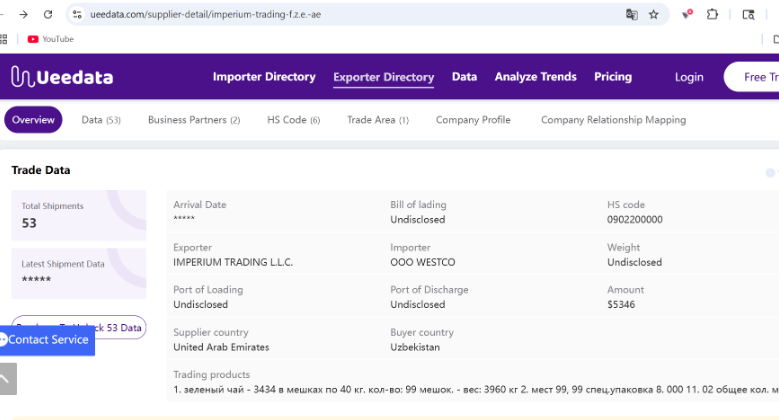Switch to Trade Area (1) tab

tap(378, 120)
